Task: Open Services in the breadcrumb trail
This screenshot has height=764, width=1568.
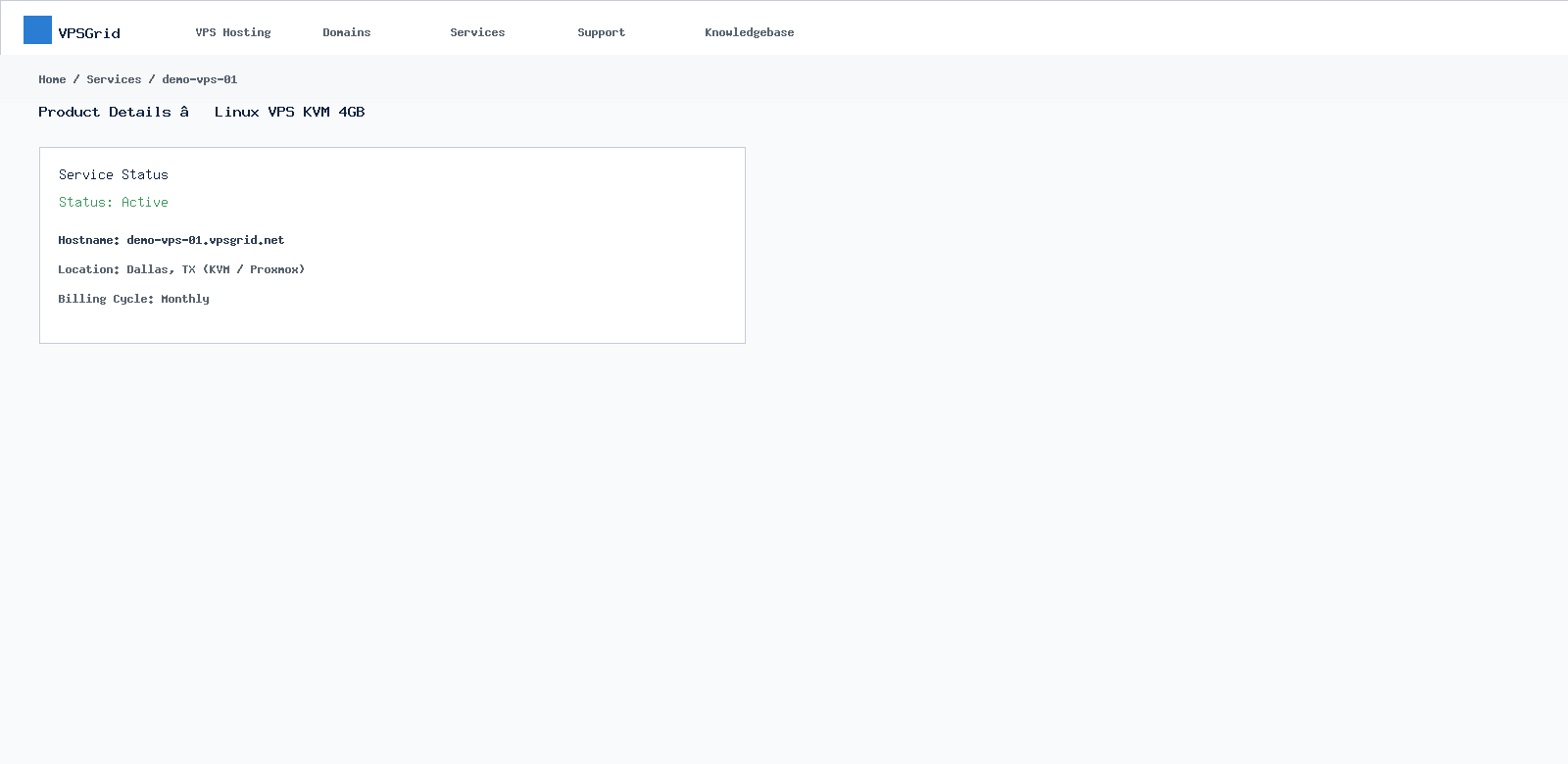Action: coord(114,79)
